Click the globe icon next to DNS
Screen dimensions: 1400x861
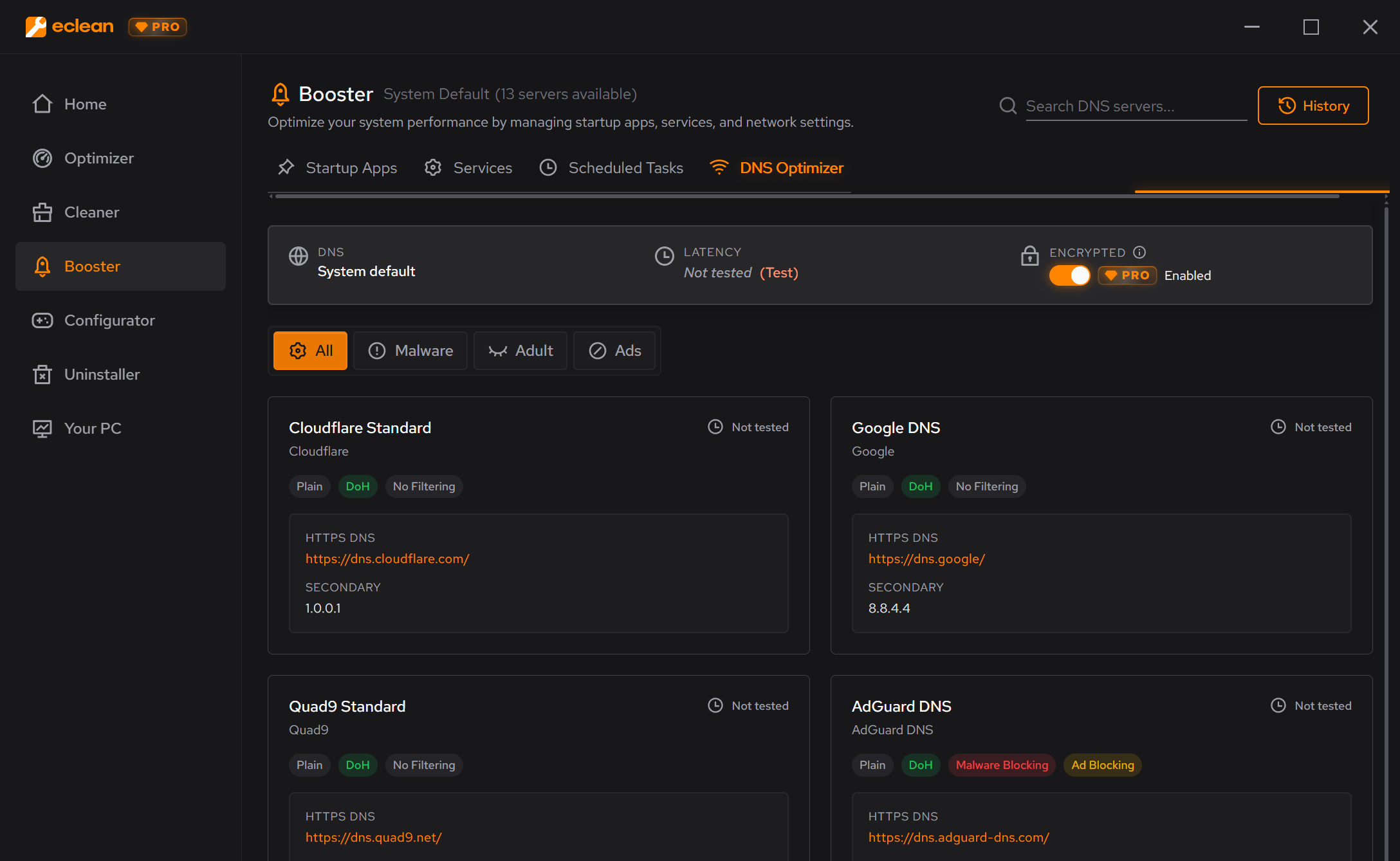(x=299, y=256)
